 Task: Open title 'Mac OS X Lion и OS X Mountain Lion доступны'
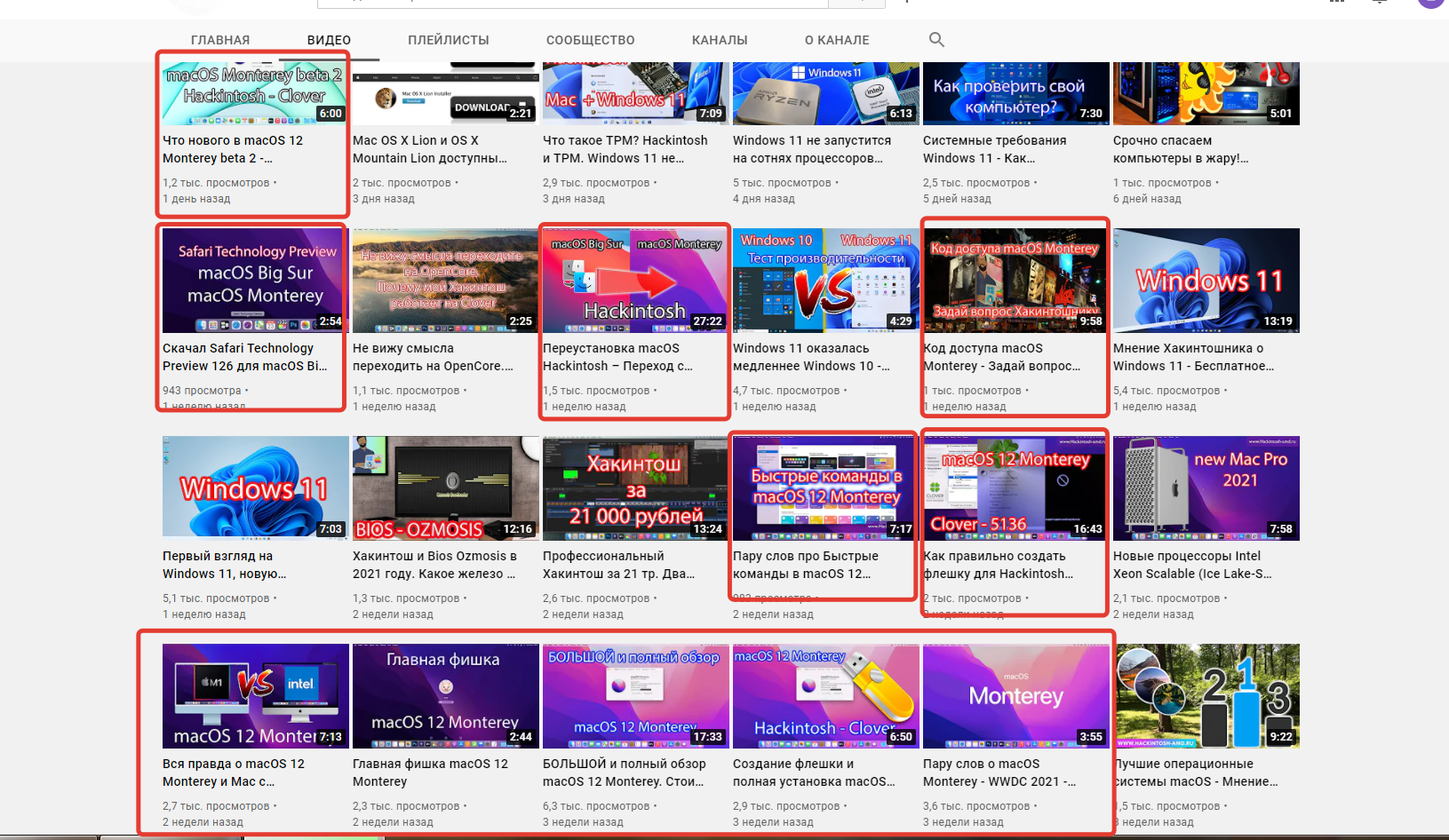click(x=430, y=149)
